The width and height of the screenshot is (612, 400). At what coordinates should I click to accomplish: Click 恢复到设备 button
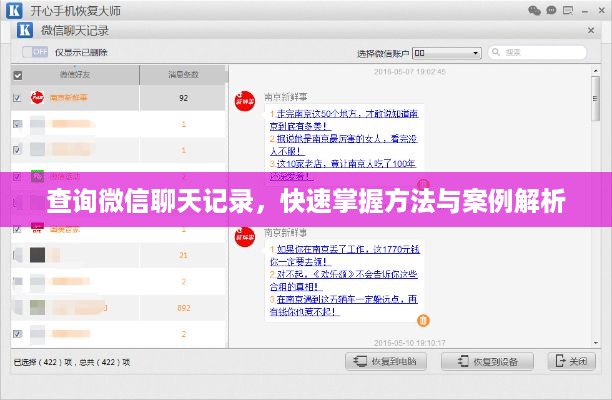click(487, 361)
